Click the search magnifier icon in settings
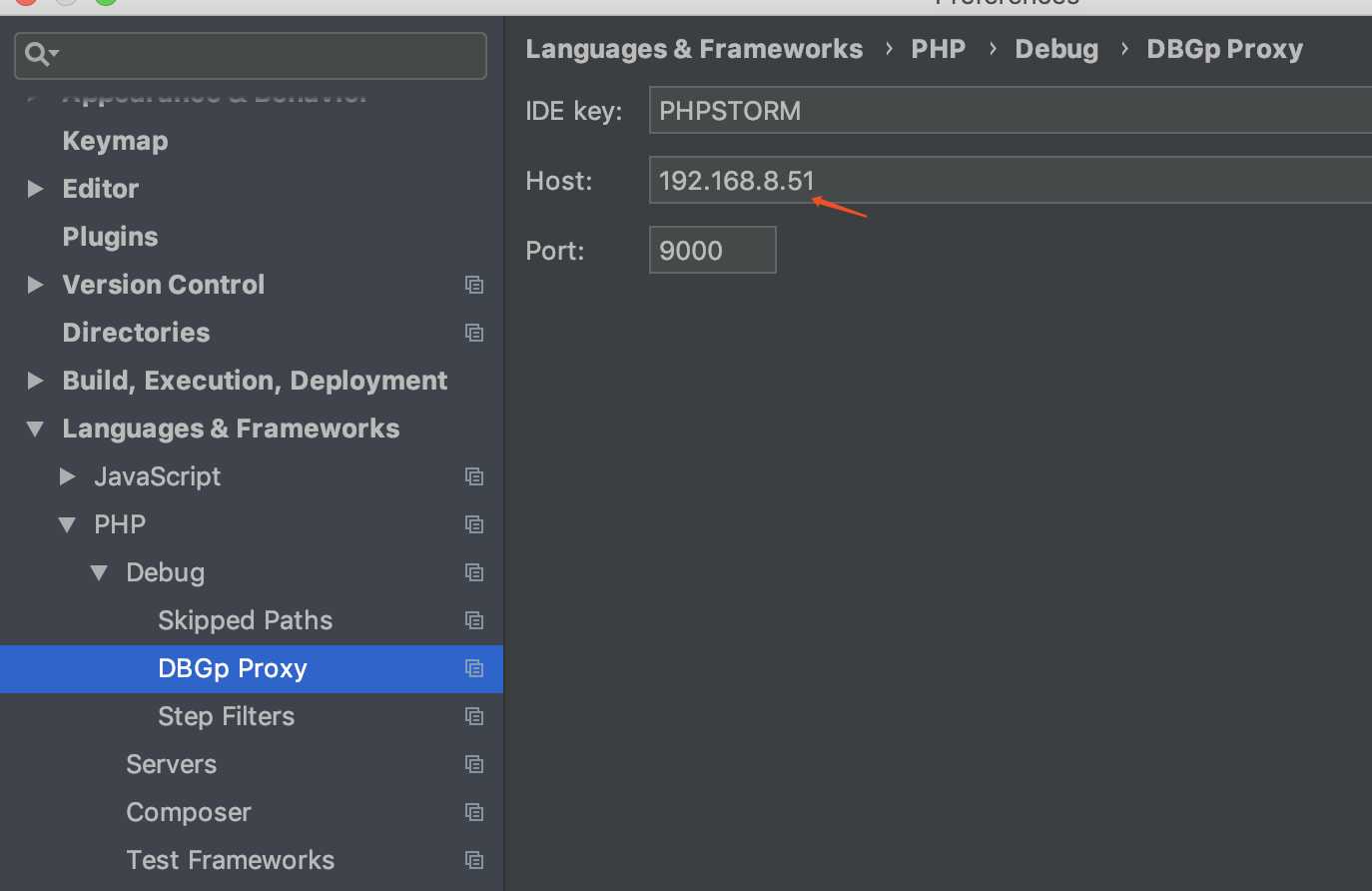 point(38,54)
